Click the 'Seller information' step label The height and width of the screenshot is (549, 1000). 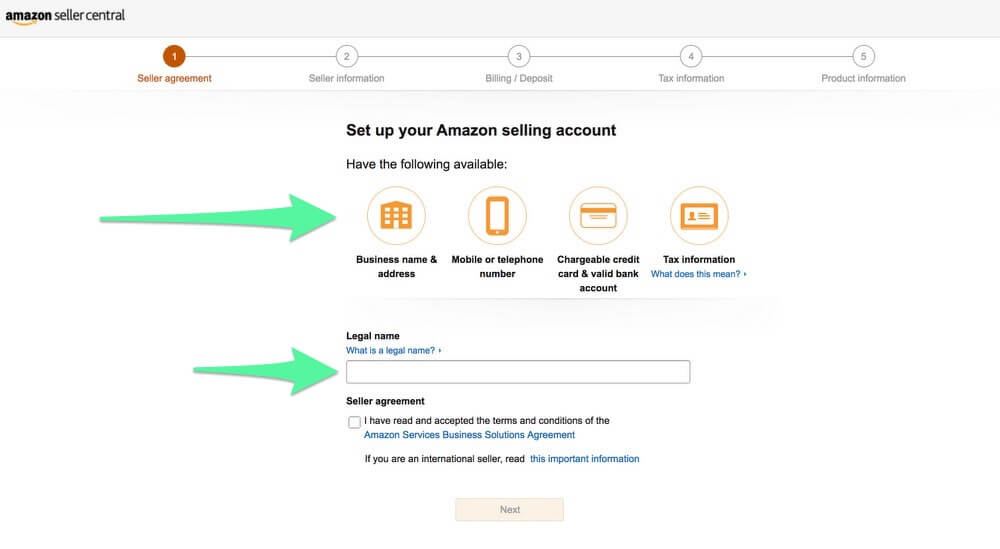tap(346, 78)
